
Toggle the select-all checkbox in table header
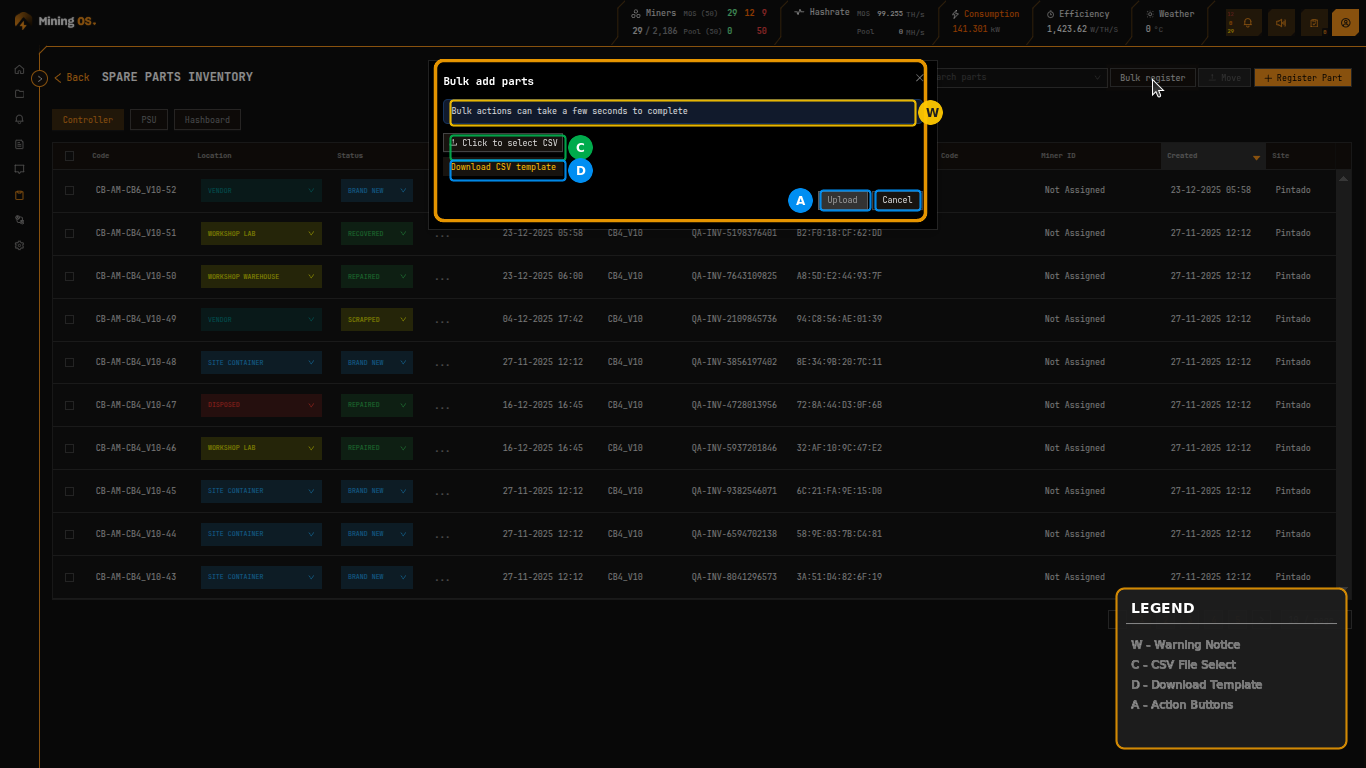[x=69, y=155]
